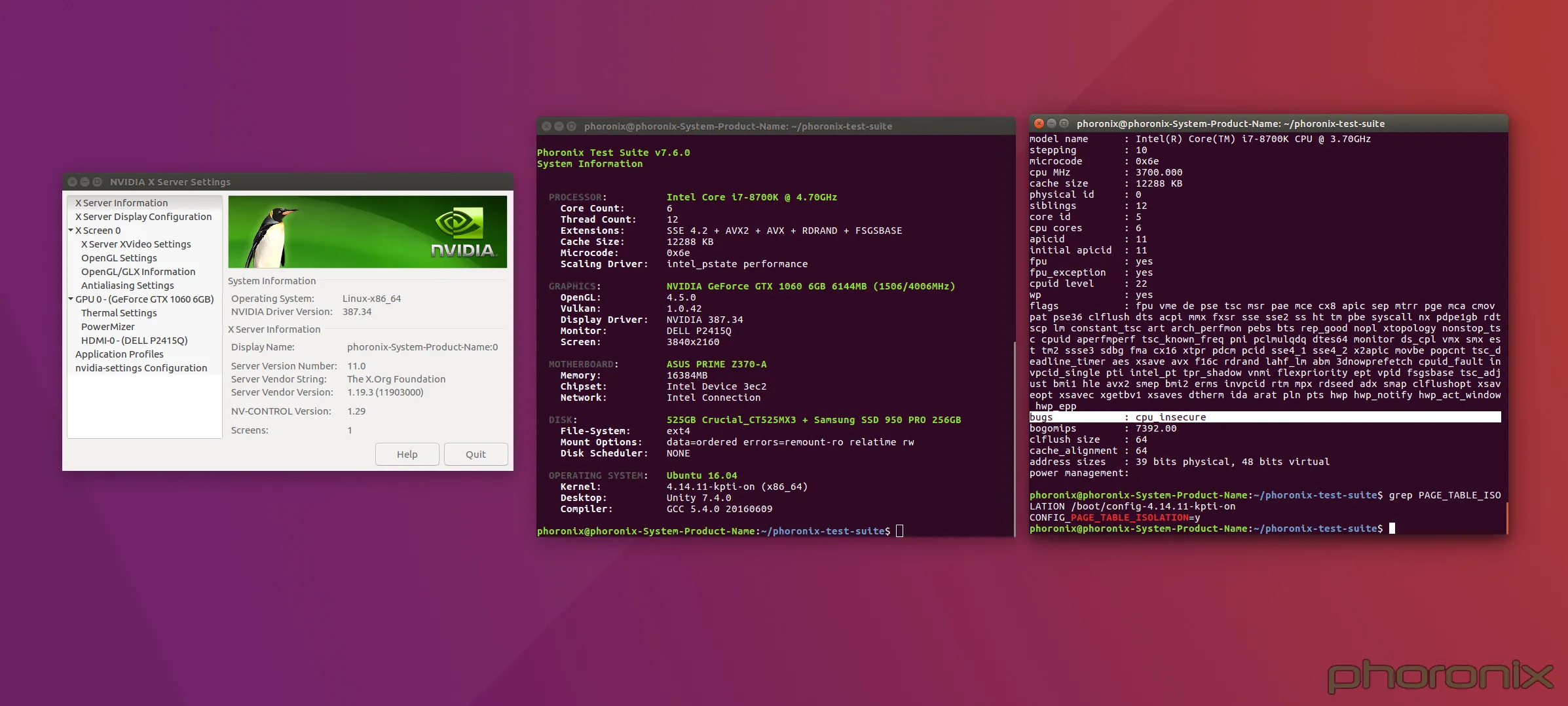Open OpenGL/GLX Information page

138,272
